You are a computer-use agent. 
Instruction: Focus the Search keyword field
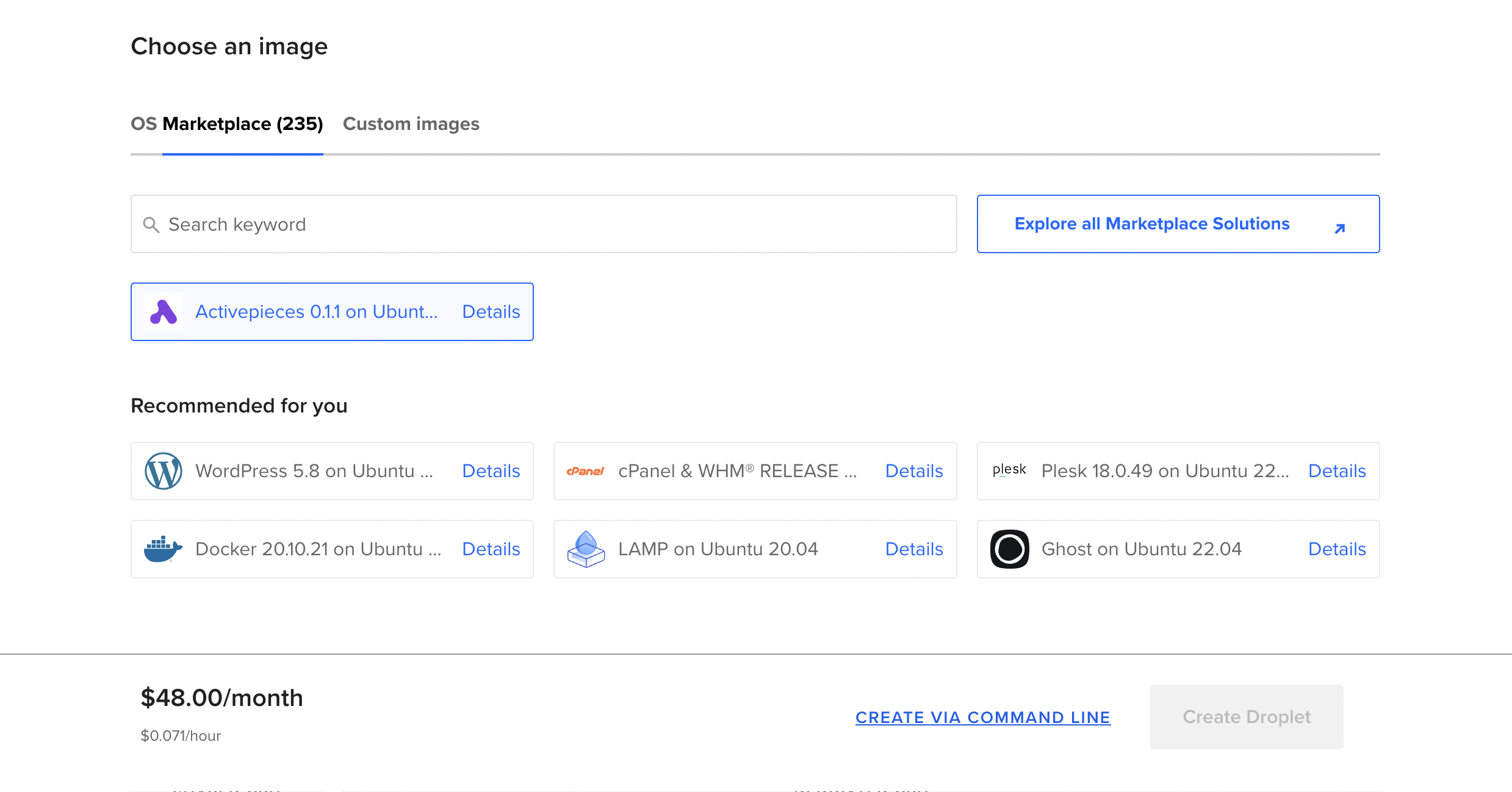coord(543,225)
